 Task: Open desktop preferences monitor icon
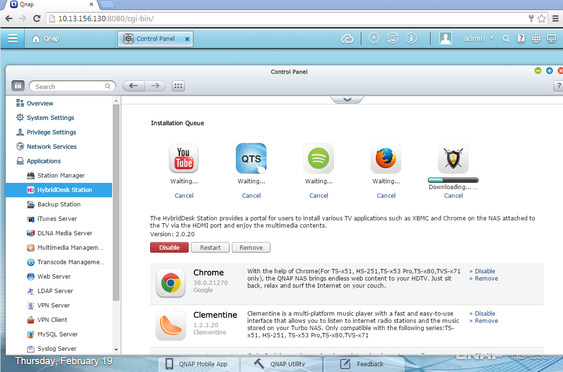pyautogui.click(x=551, y=38)
